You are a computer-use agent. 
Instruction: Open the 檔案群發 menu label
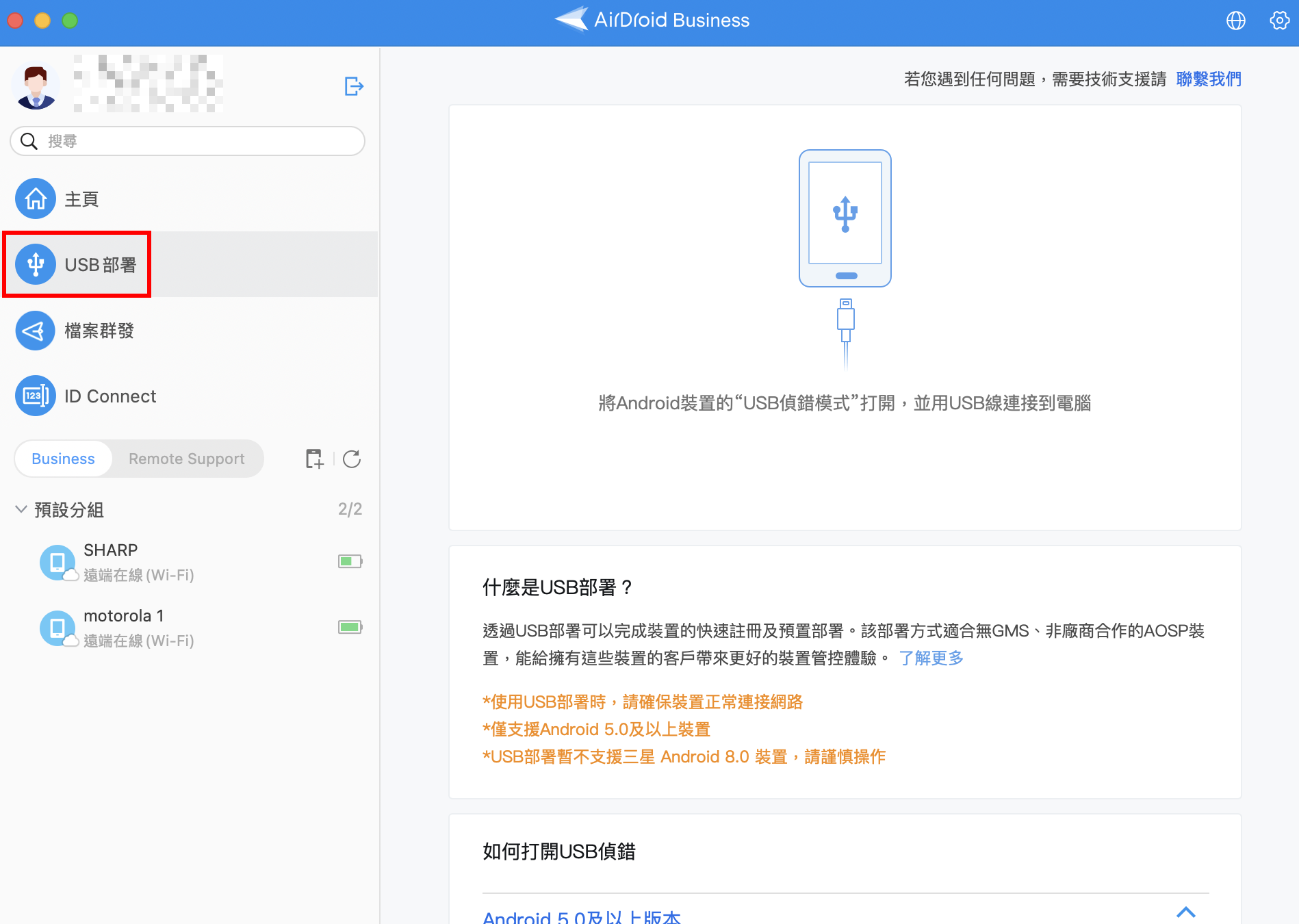tap(99, 331)
